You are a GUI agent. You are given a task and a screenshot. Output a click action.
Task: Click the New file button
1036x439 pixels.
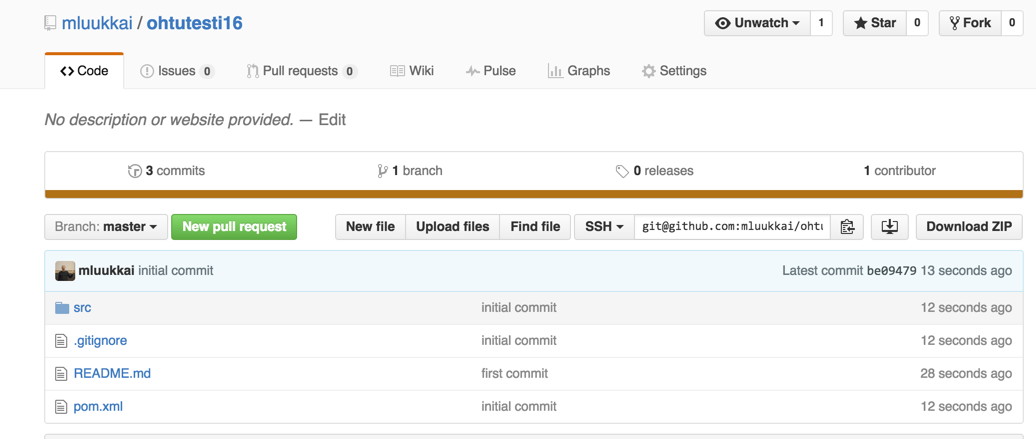point(370,227)
